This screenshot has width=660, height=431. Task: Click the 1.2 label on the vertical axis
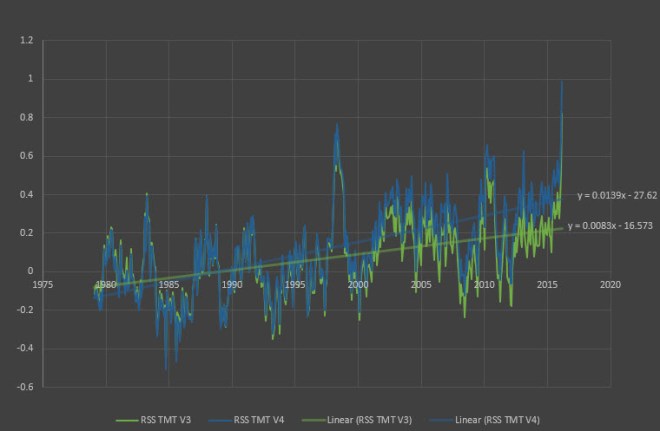[x=27, y=41]
